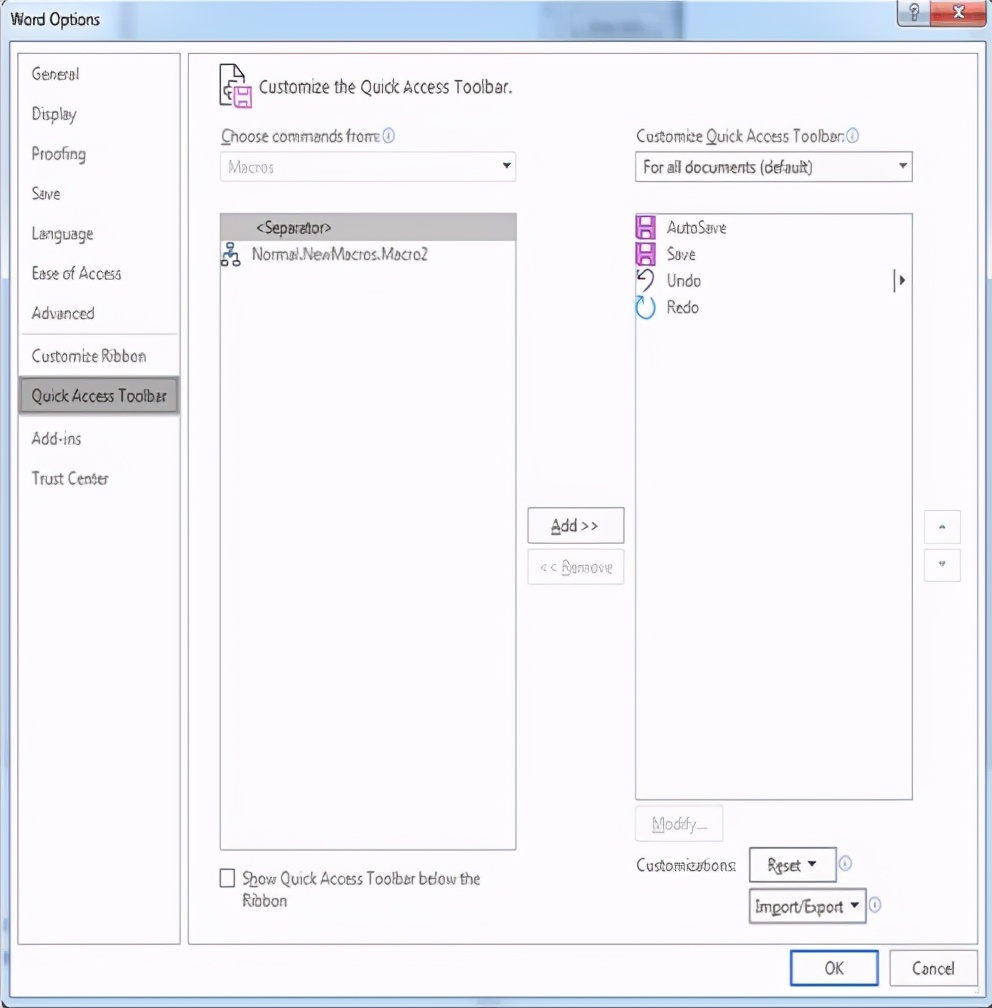
Task: Expand the Undo submenu arrow
Action: tap(900, 280)
